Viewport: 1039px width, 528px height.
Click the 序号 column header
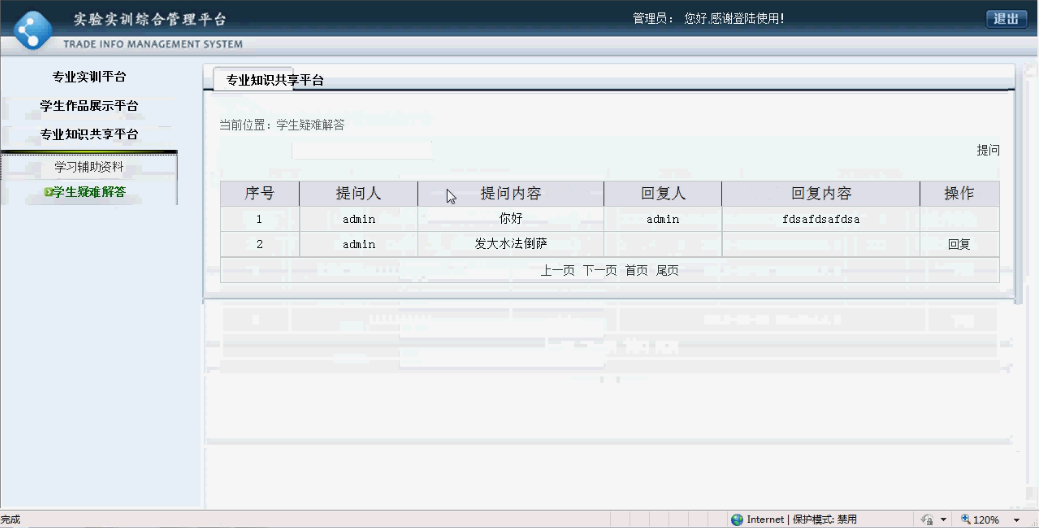[x=259, y=193]
